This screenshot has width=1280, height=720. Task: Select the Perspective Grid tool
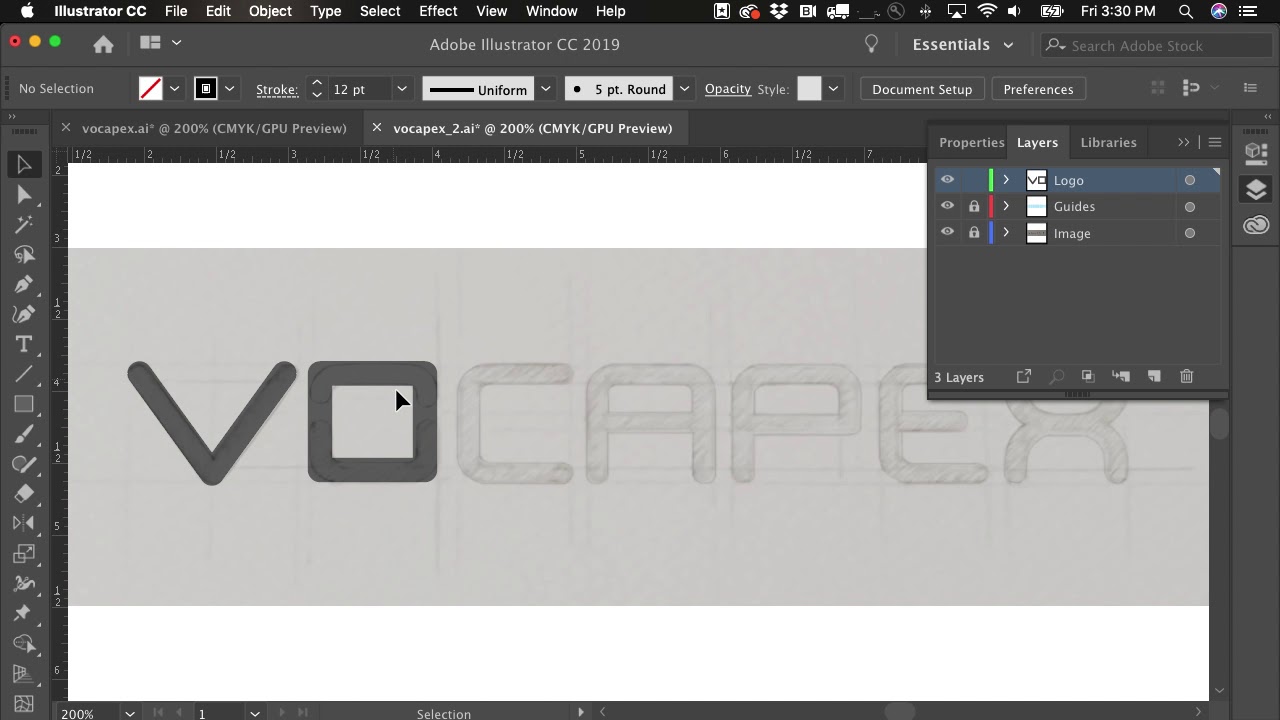pyautogui.click(x=24, y=673)
